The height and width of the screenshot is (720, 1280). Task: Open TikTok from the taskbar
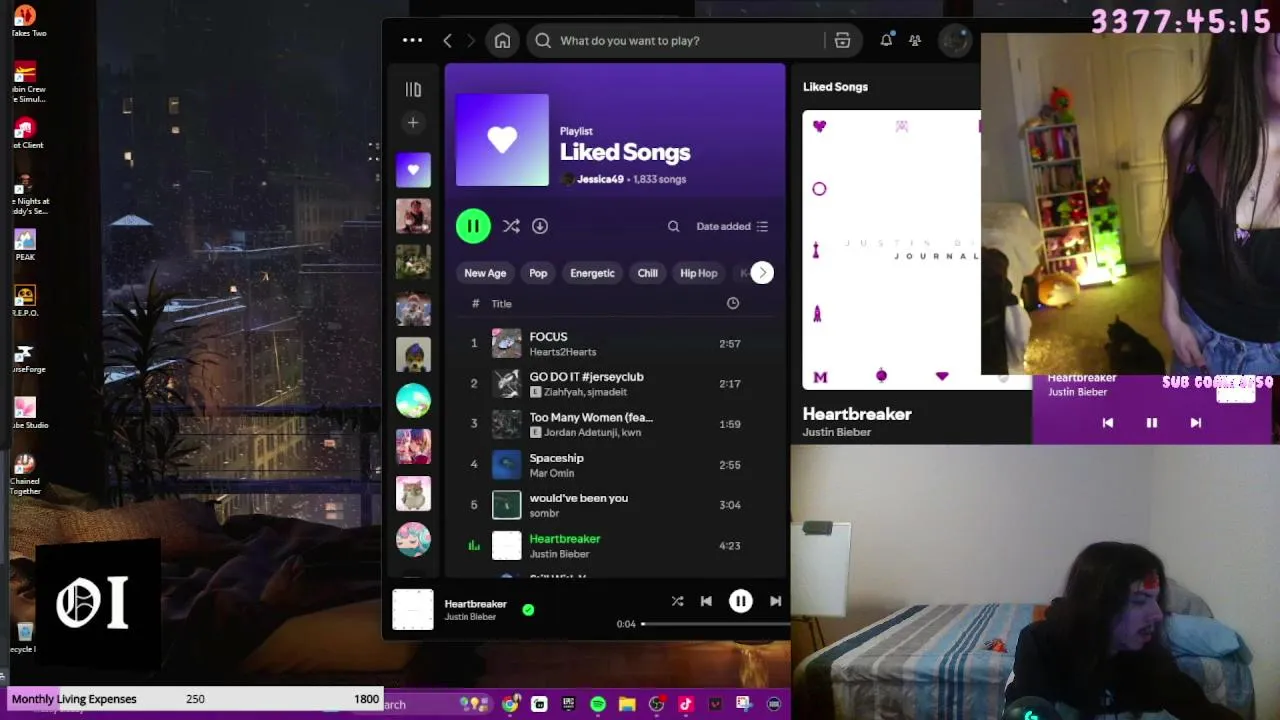[686, 704]
